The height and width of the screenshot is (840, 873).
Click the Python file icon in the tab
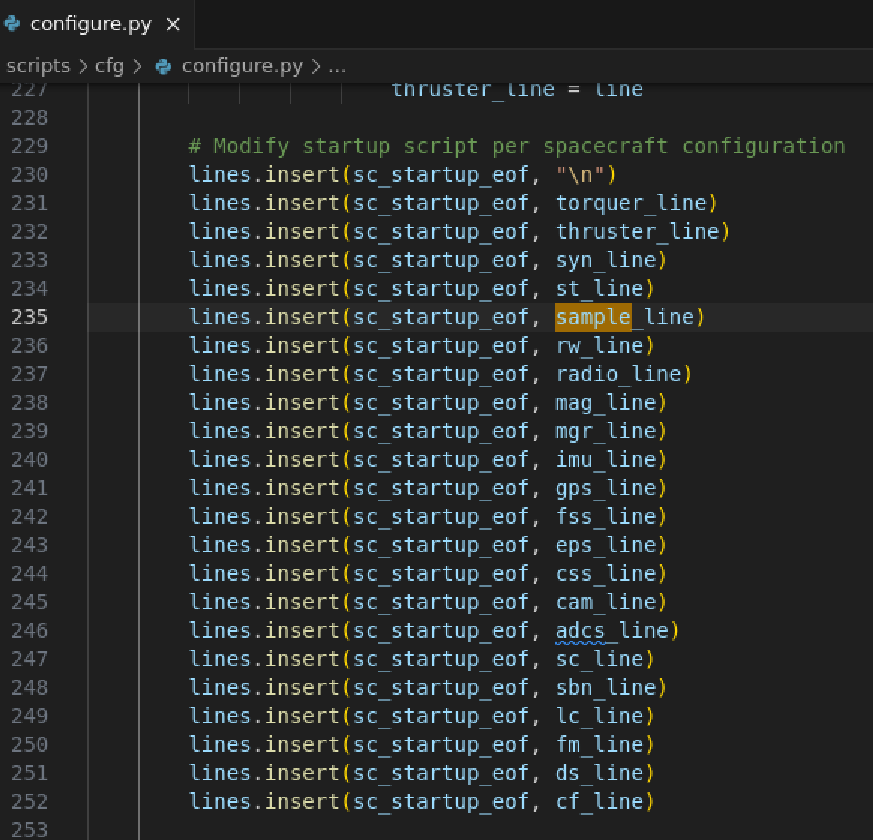click(x=12, y=24)
